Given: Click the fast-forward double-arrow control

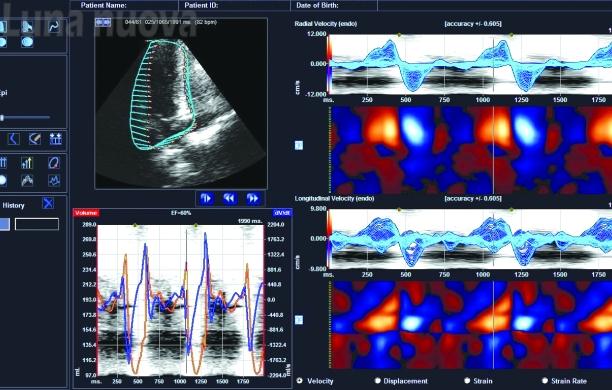Looking at the screenshot, I should pyautogui.click(x=253, y=198).
